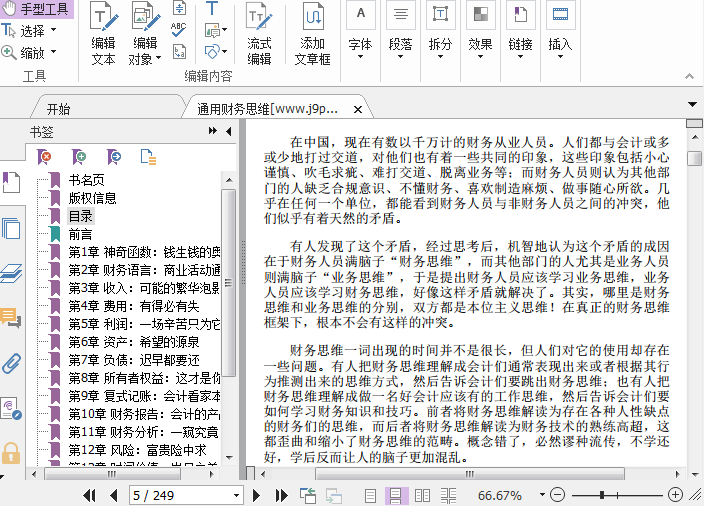This screenshot has width=704, height=506.
Task: Enable two-page facing view
Action: pos(422,495)
